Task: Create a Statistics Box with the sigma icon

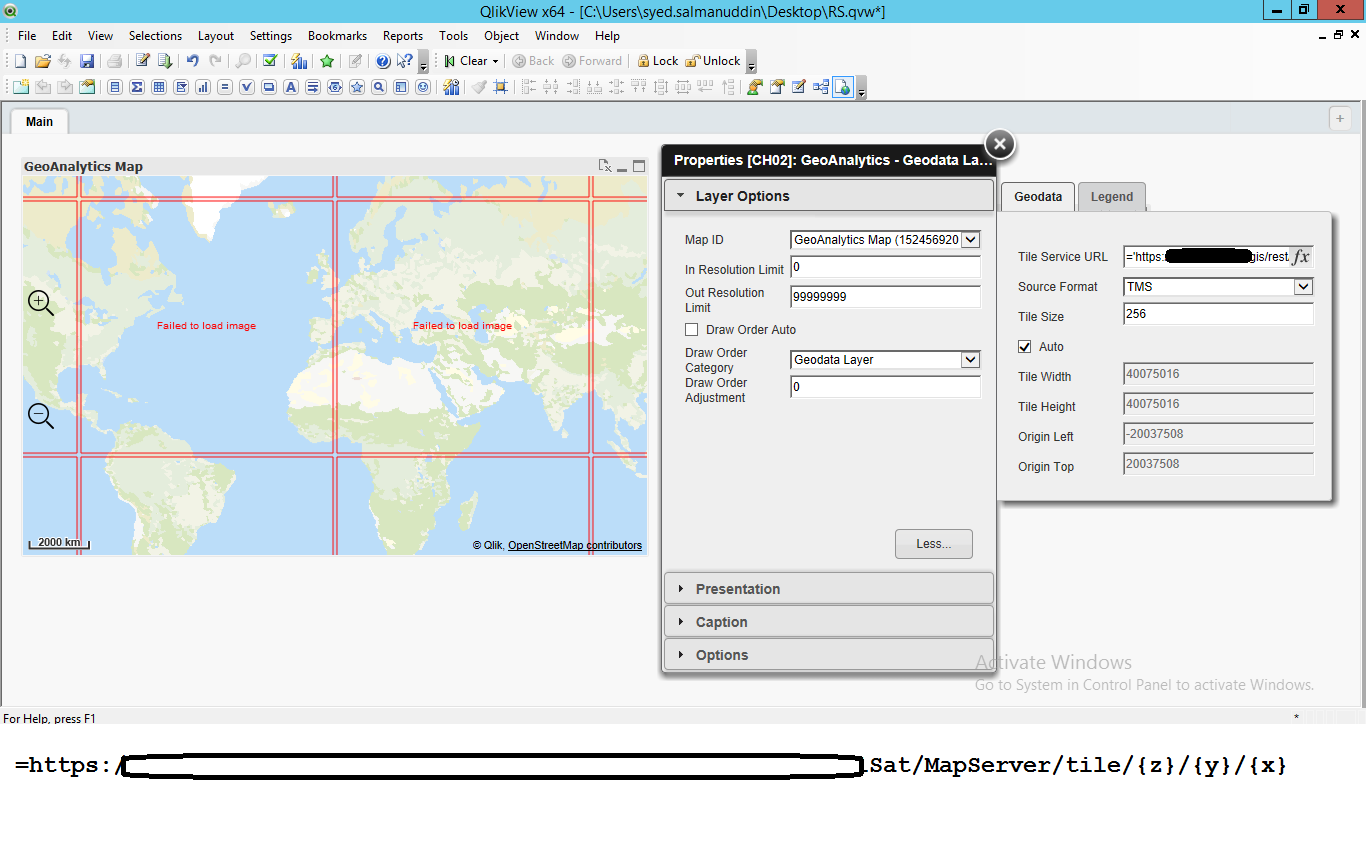Action: tap(137, 87)
